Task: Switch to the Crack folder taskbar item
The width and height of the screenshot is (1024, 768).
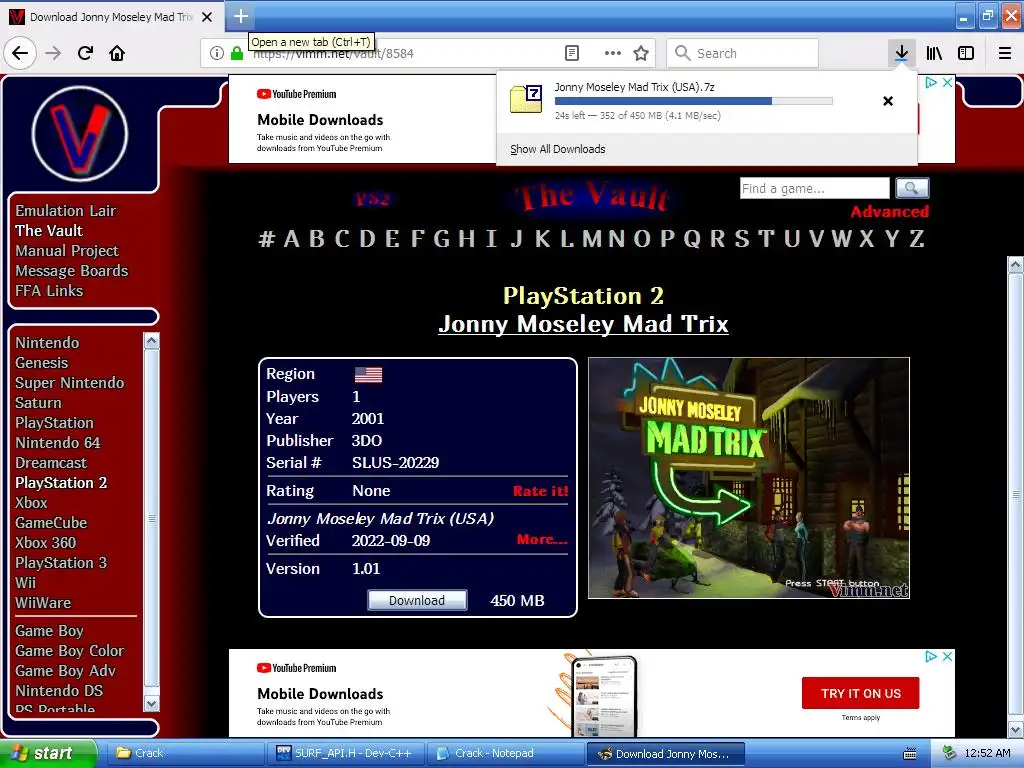Action: tap(184, 753)
